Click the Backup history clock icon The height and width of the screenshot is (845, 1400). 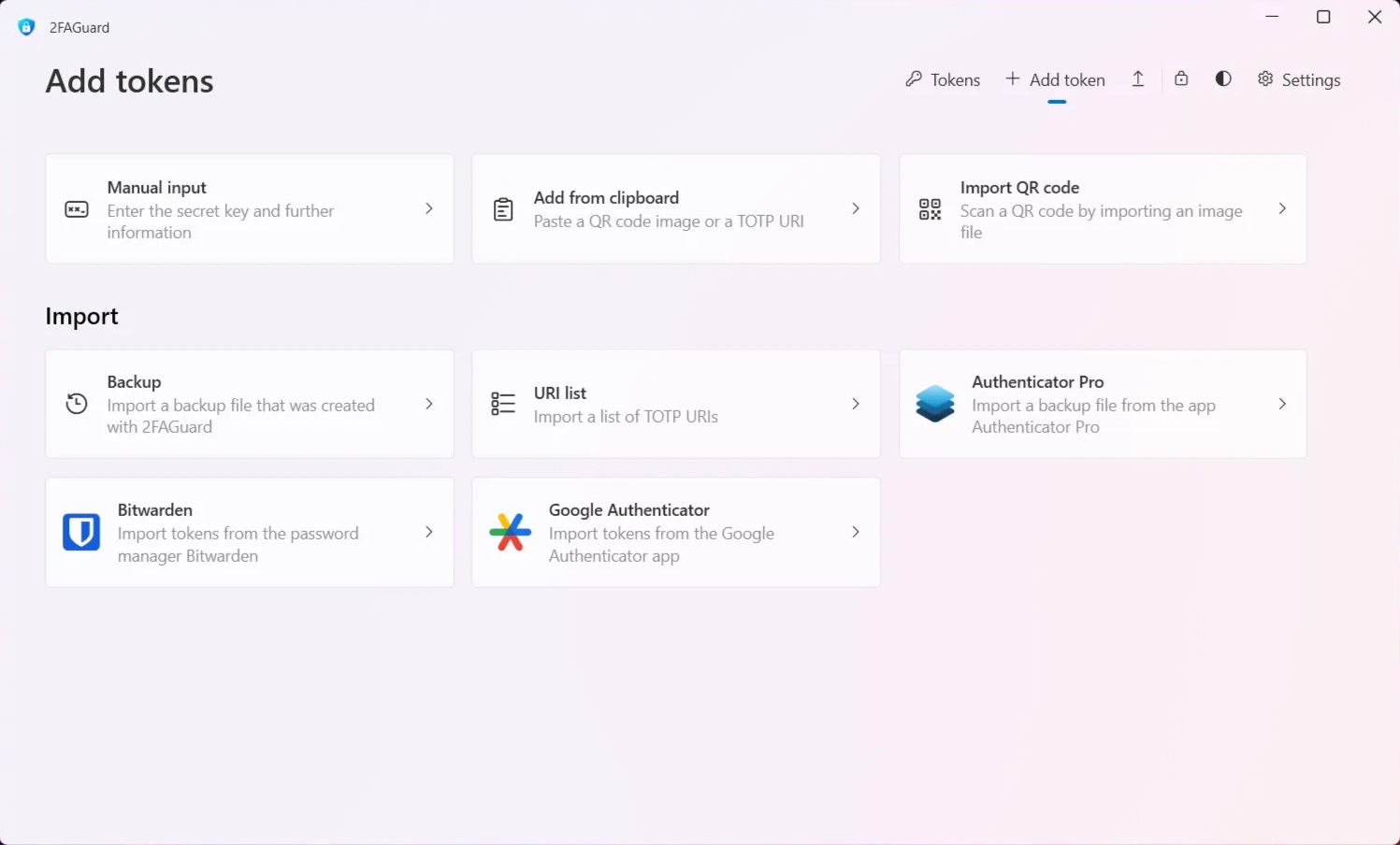coord(77,404)
